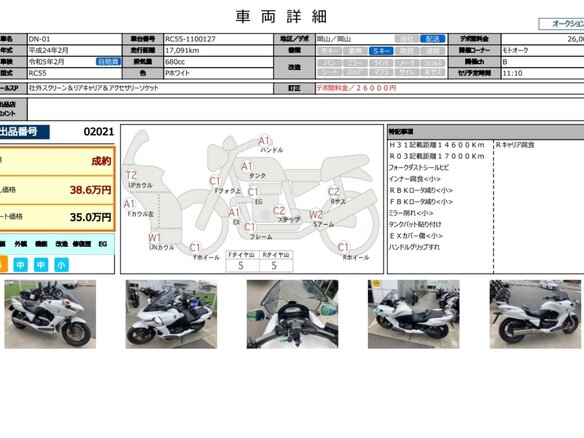Click the mileage 17,091km cell

219,50
